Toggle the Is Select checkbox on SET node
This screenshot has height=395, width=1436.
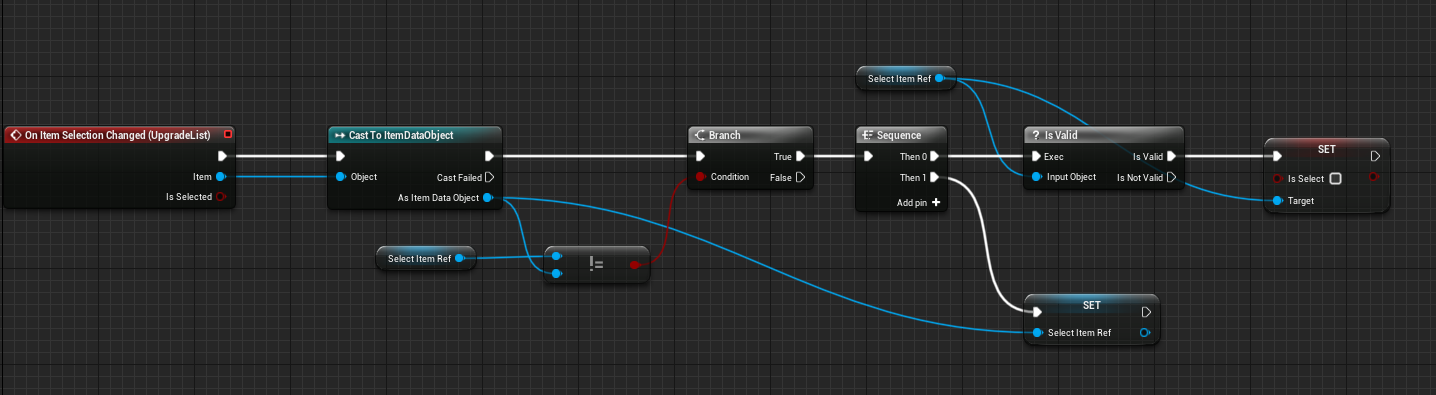[x=1336, y=179]
